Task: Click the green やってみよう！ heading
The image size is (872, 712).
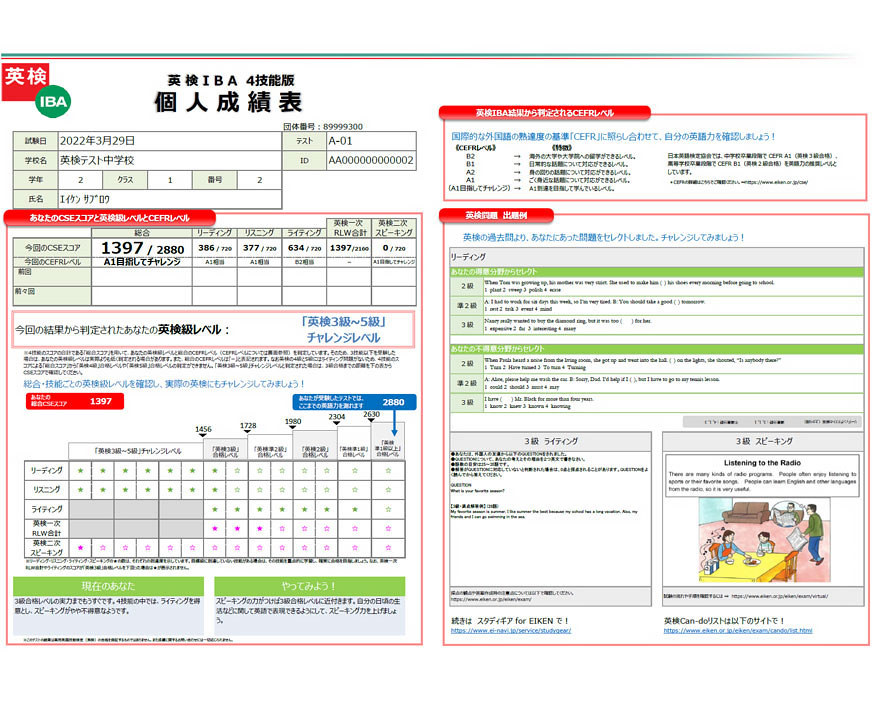Action: point(309,586)
